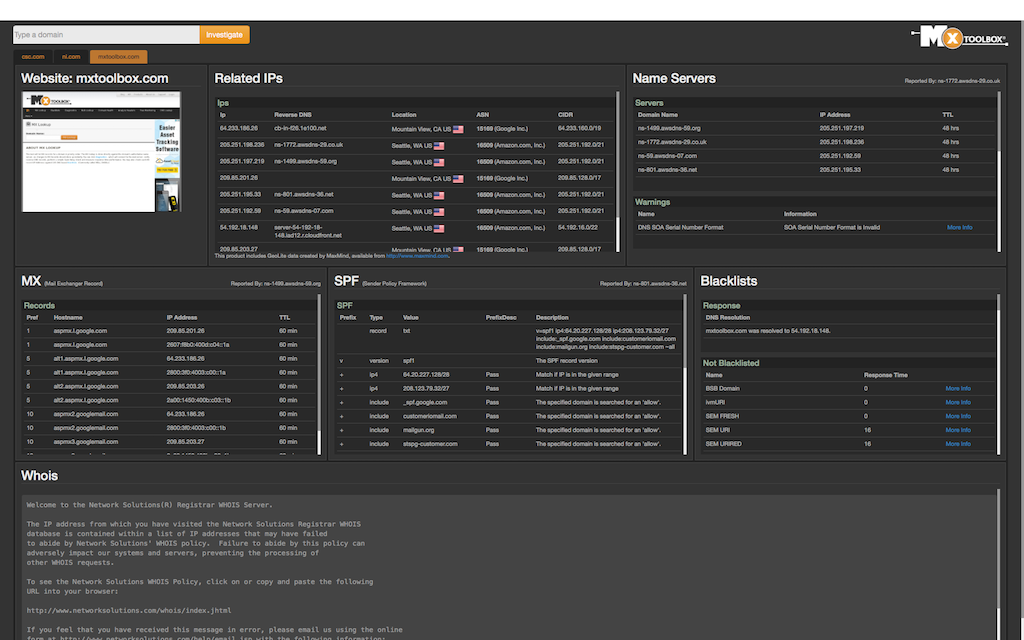Click the 'Welcome to the Network Solutions' Whois line
This screenshot has height=640, width=1024.
pos(150,505)
